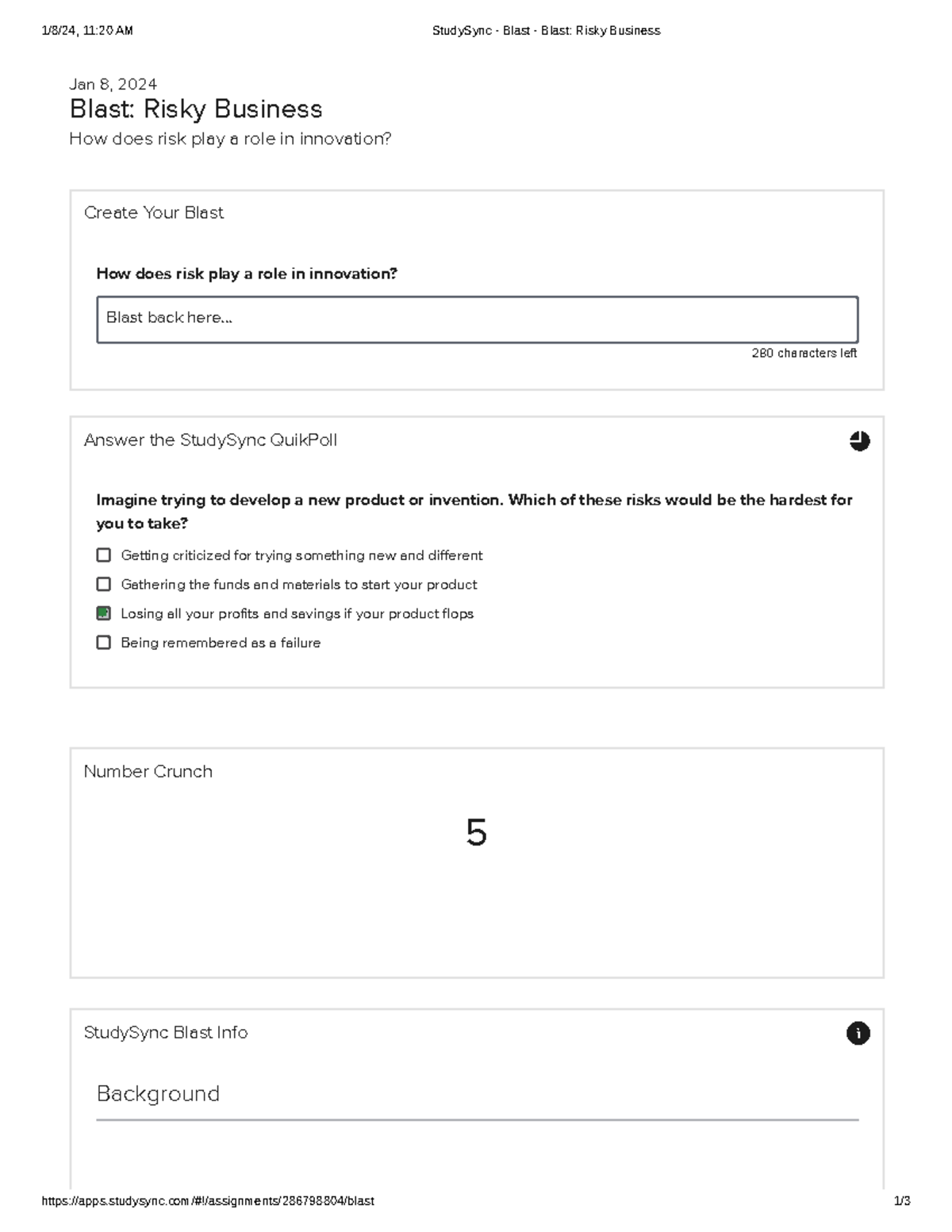This screenshot has width=952, height=1232.
Task: Click the '280 characters left' counter
Action: coord(804,352)
